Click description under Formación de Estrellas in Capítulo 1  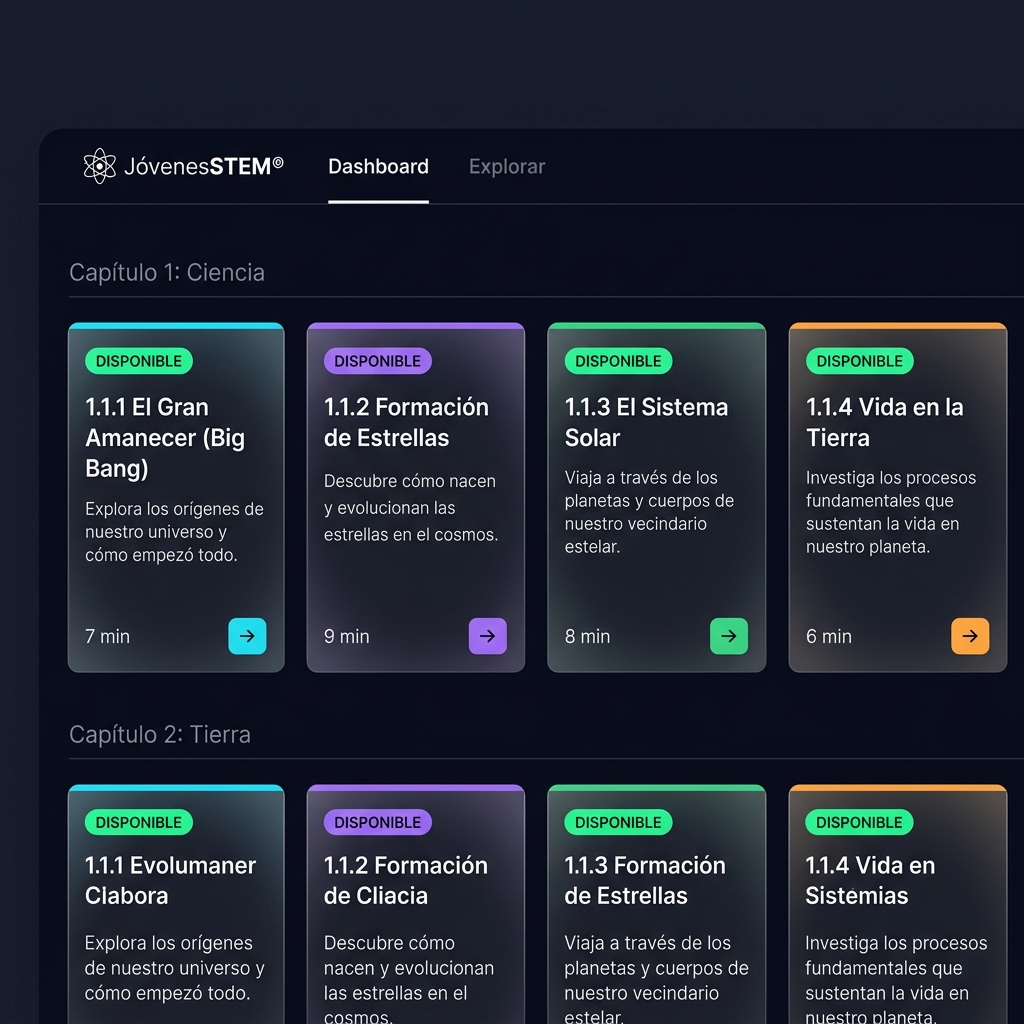point(411,507)
